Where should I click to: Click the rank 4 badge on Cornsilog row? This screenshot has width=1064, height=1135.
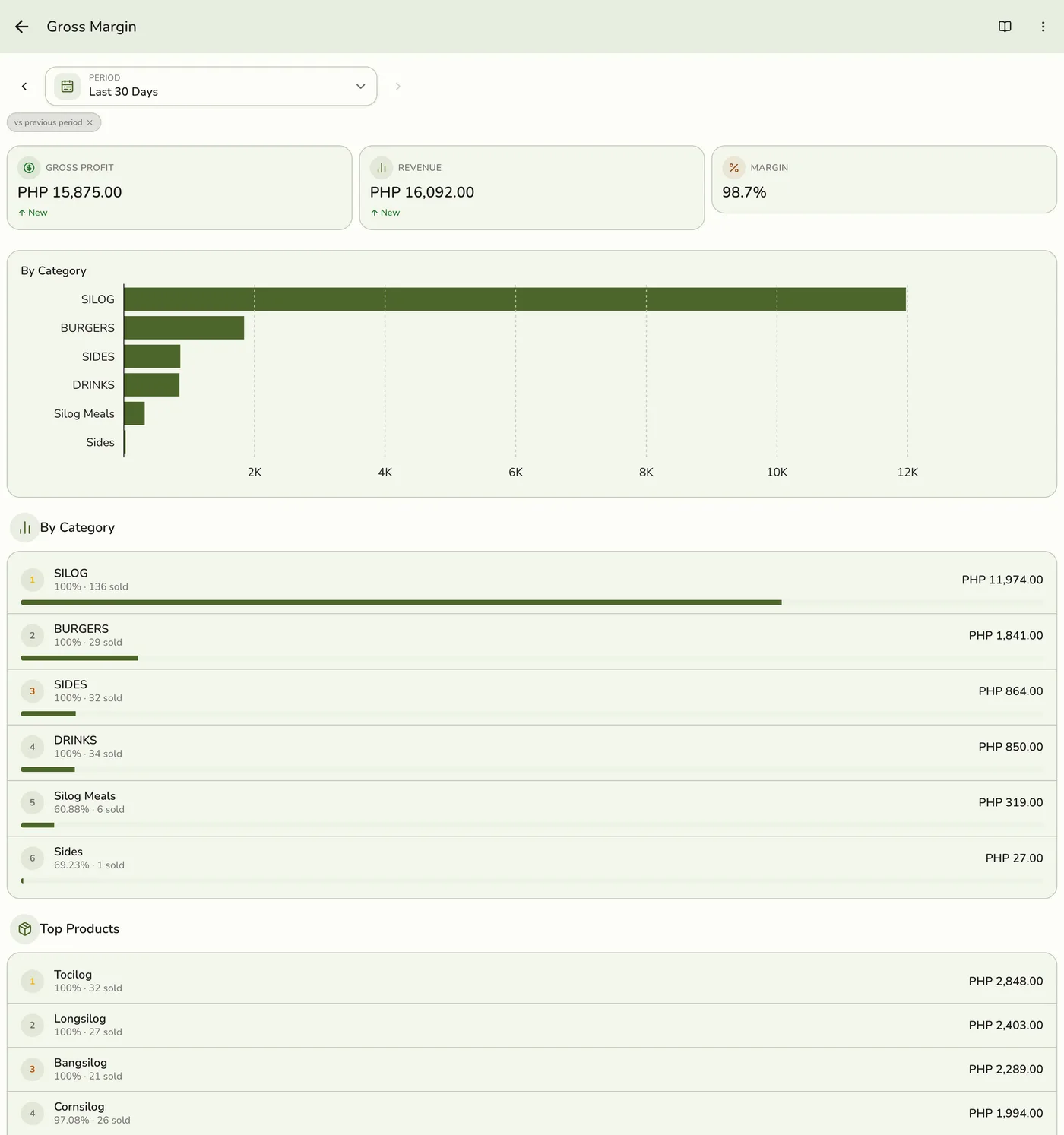(32, 1114)
